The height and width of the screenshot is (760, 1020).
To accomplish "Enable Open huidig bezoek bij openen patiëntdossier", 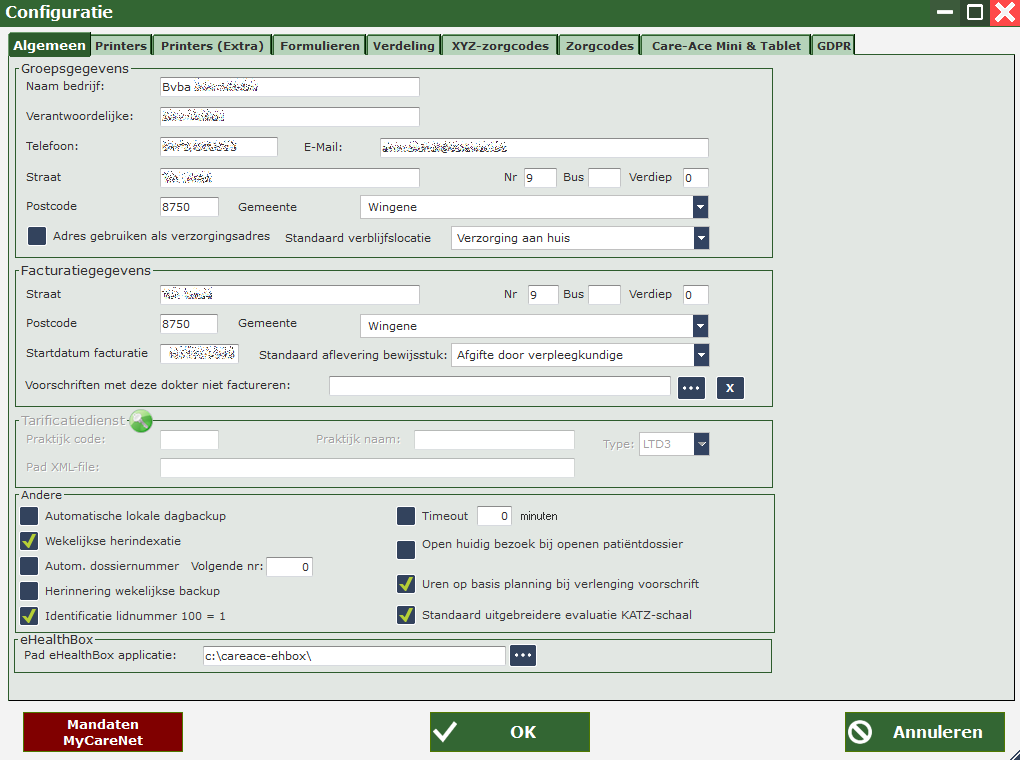I will point(406,550).
